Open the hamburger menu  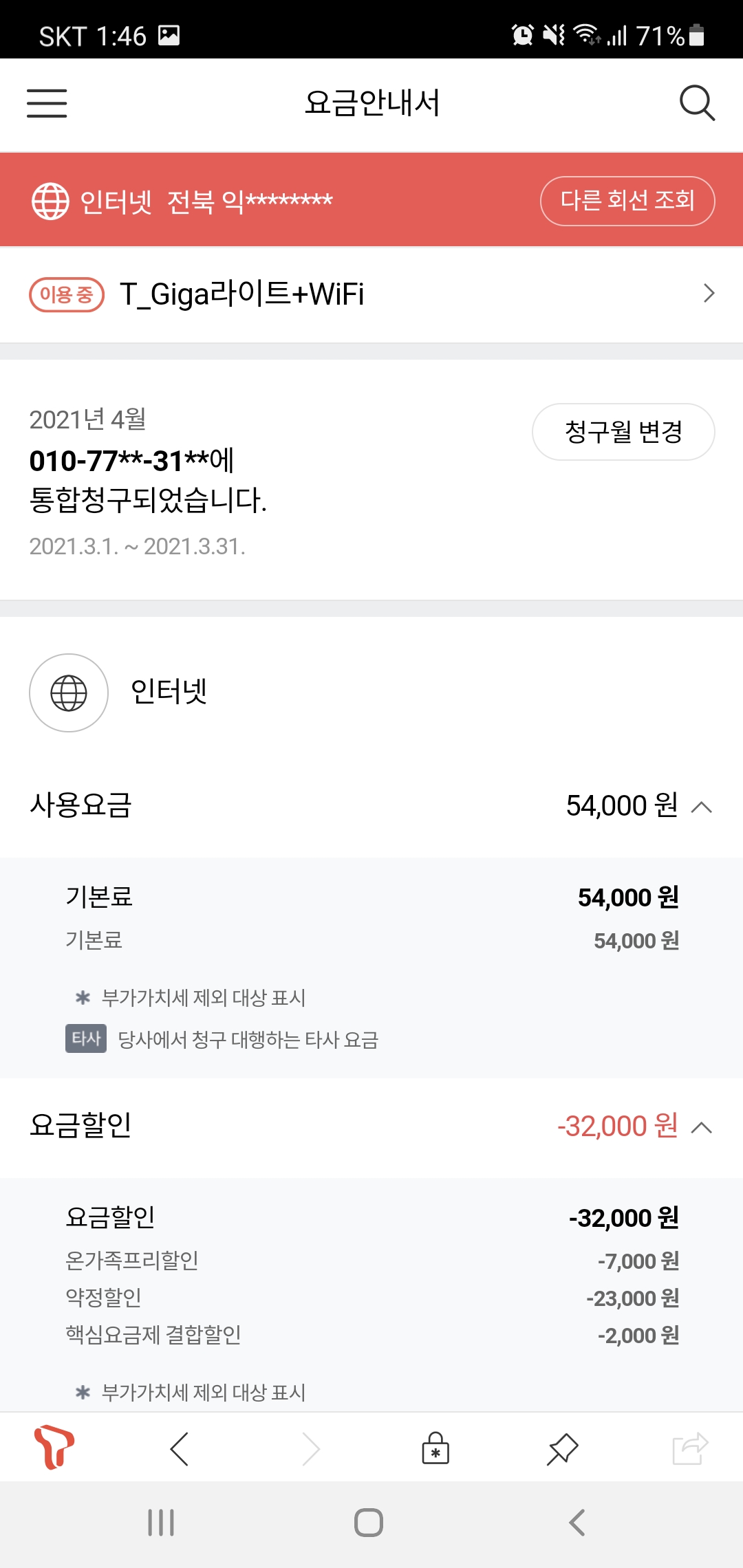click(x=47, y=103)
